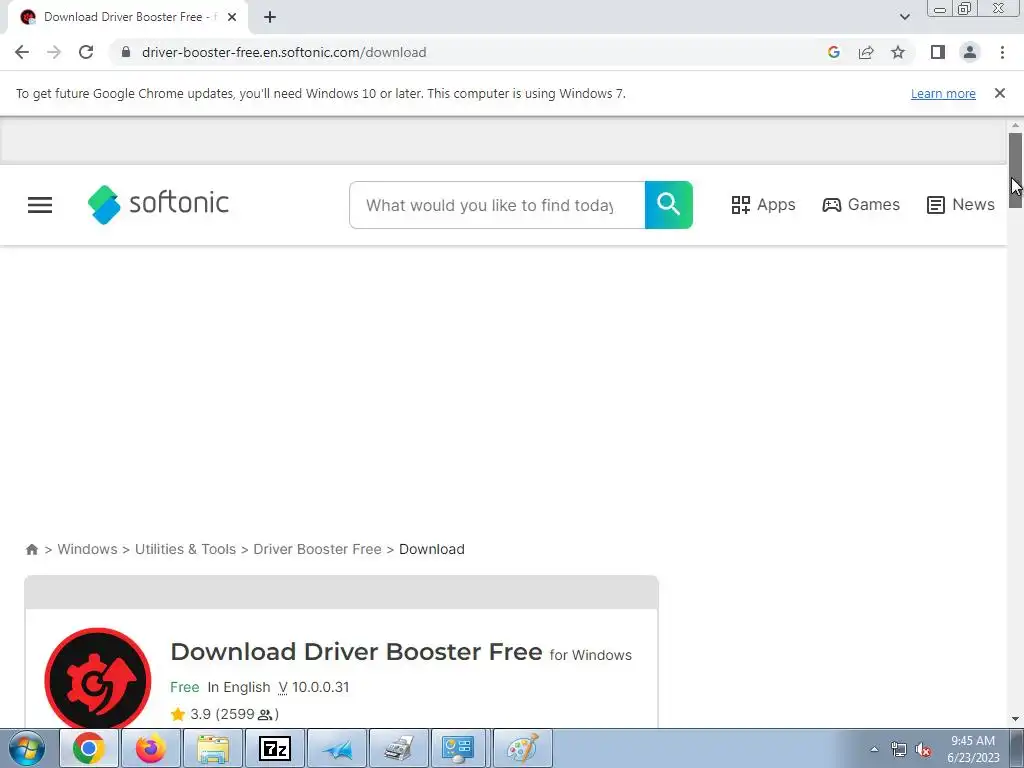The width and height of the screenshot is (1024, 768).
Task: Click the search magnifier button
Action: tap(668, 205)
